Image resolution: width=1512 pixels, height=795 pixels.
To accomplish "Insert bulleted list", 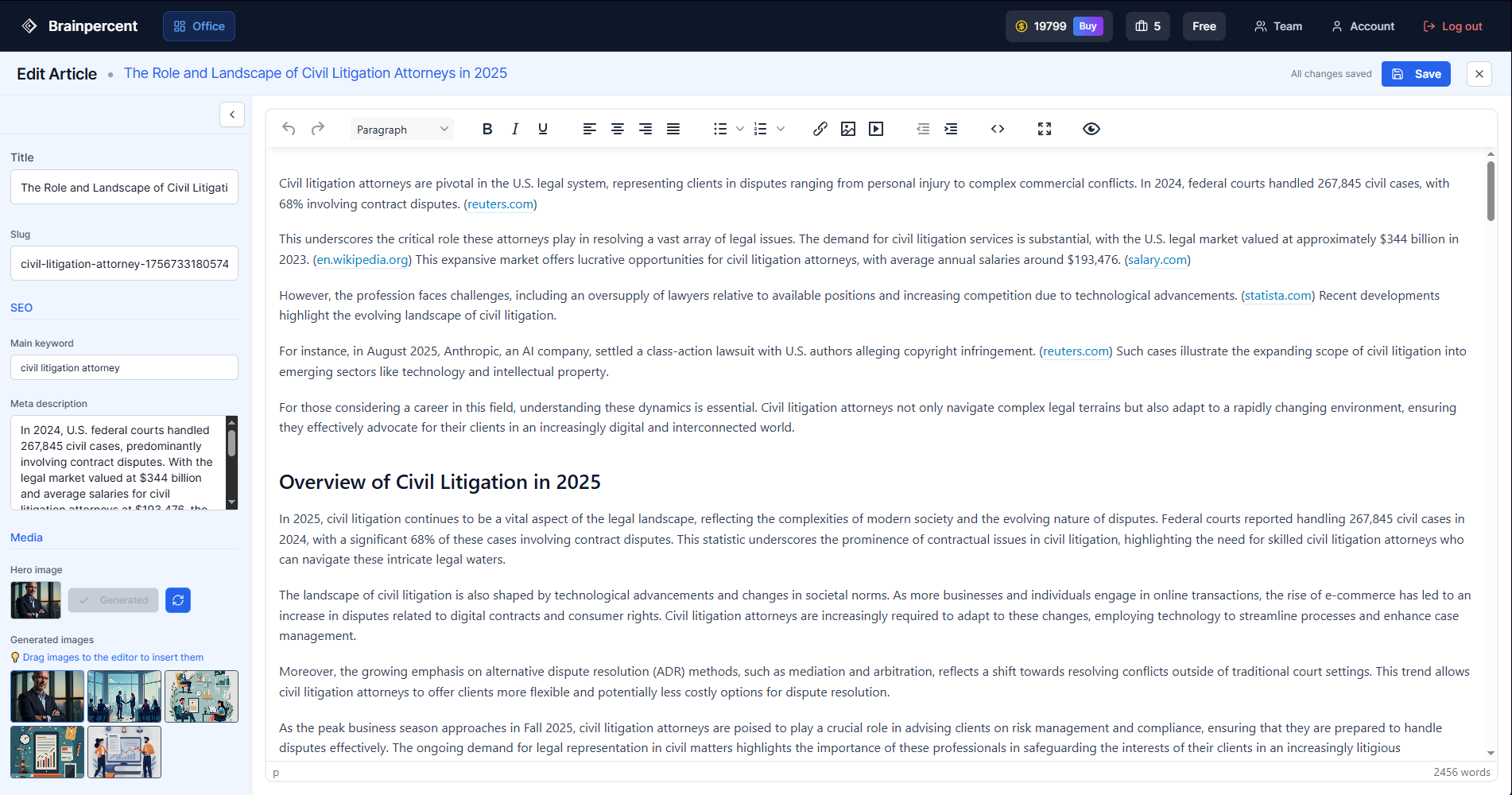I will coord(720,129).
